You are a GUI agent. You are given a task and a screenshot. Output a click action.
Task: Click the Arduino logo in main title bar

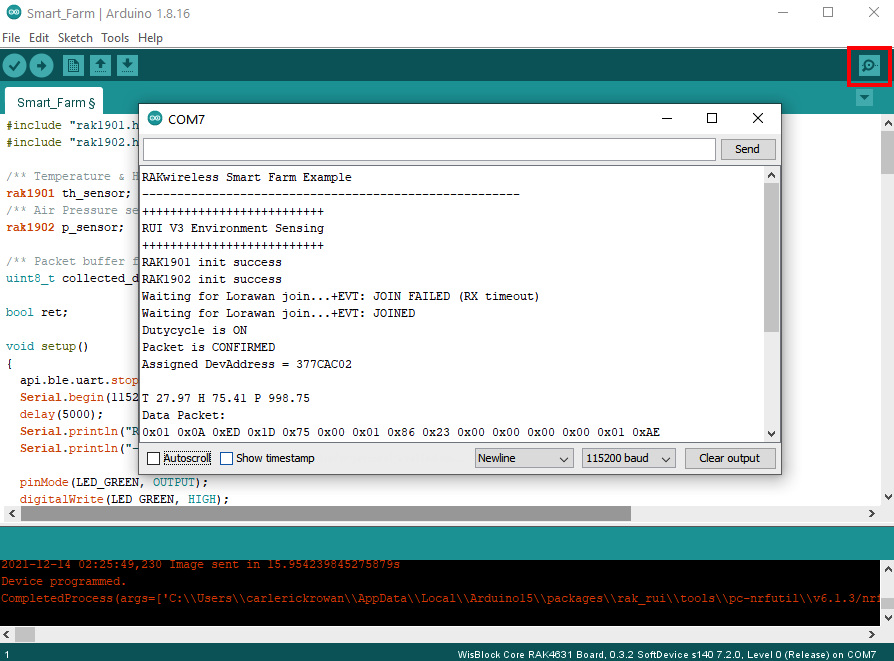(x=14, y=13)
